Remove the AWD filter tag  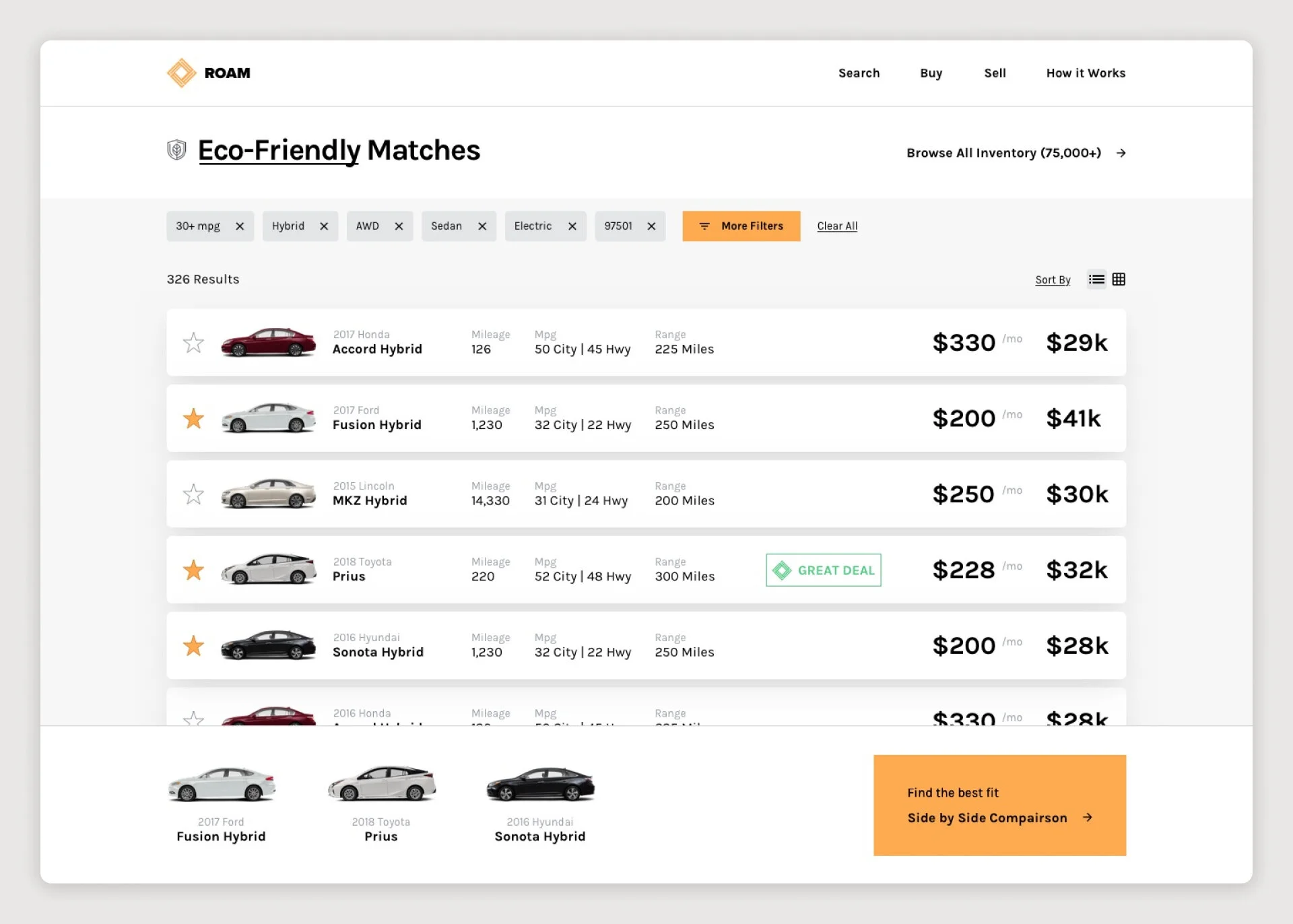tap(399, 226)
